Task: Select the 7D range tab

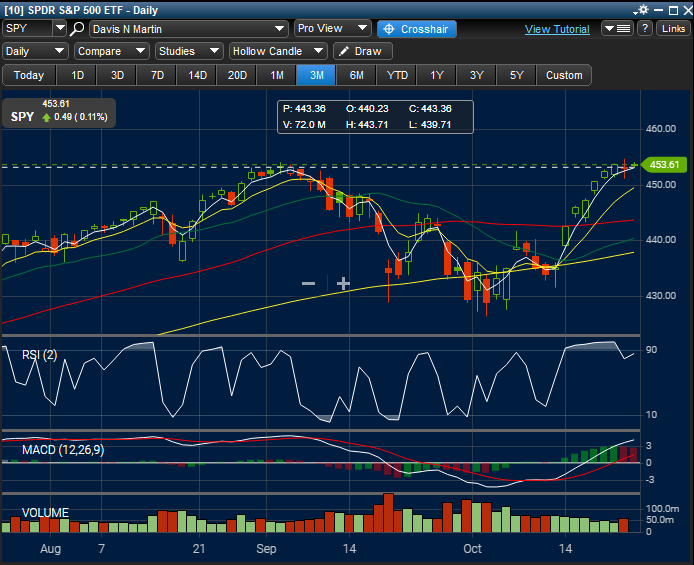Action: (157, 75)
